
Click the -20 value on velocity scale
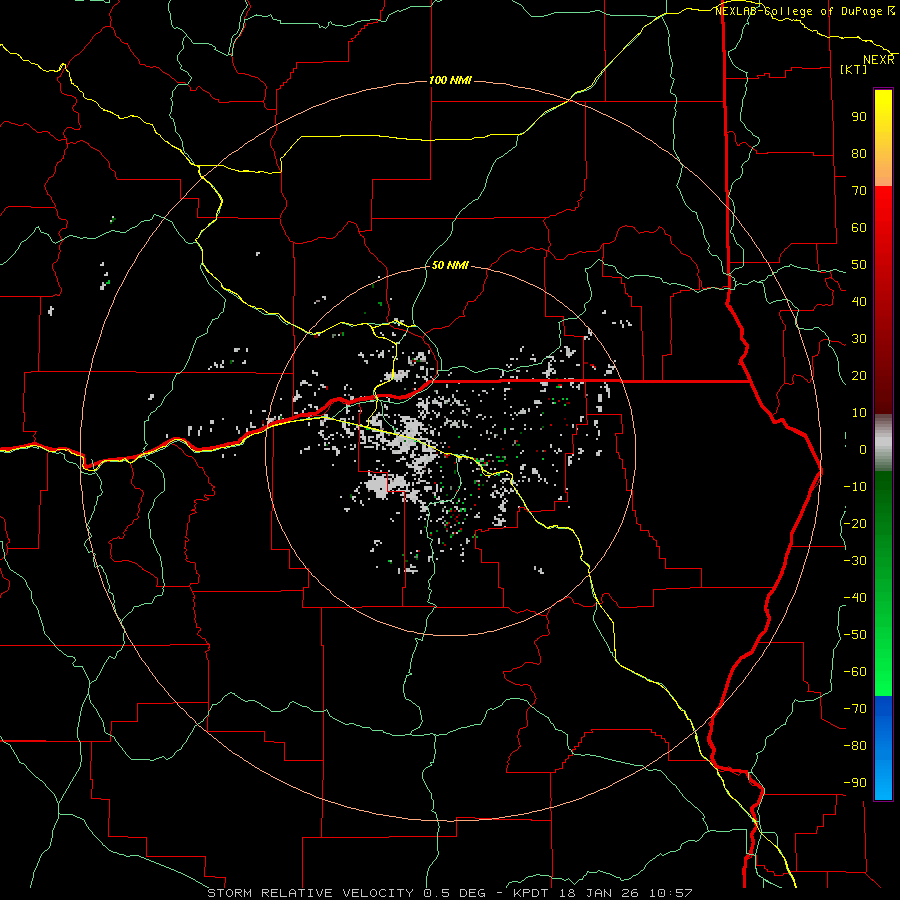coord(855,523)
